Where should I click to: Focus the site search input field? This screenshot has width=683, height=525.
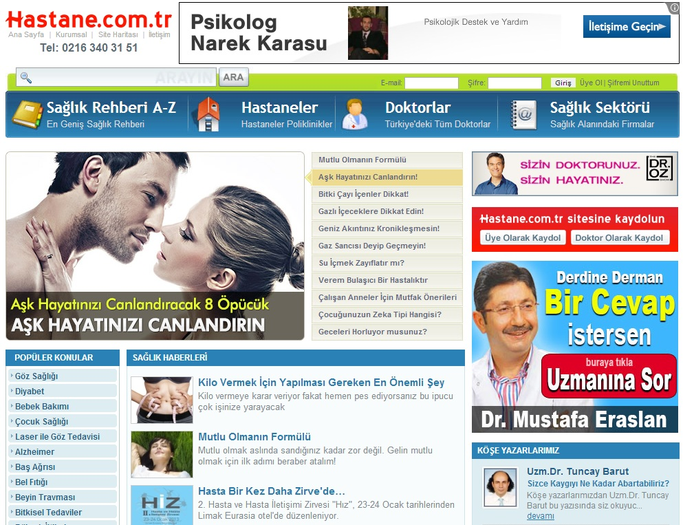tap(116, 78)
